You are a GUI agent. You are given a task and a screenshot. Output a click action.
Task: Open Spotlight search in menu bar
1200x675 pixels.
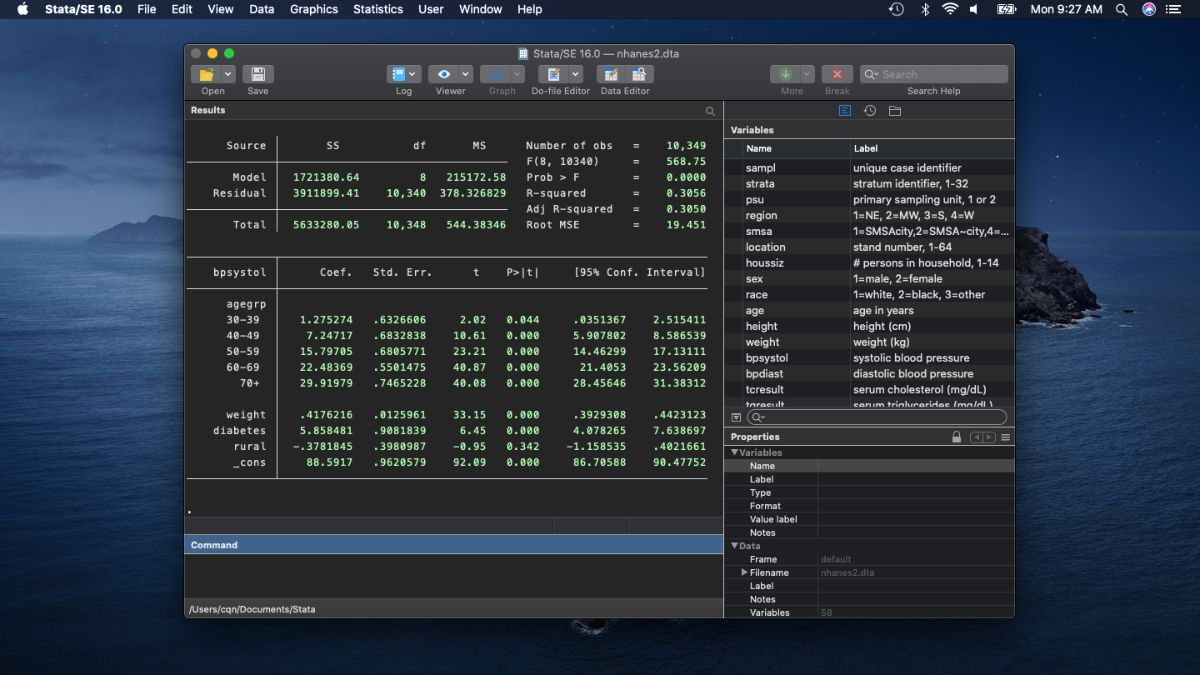click(1122, 9)
